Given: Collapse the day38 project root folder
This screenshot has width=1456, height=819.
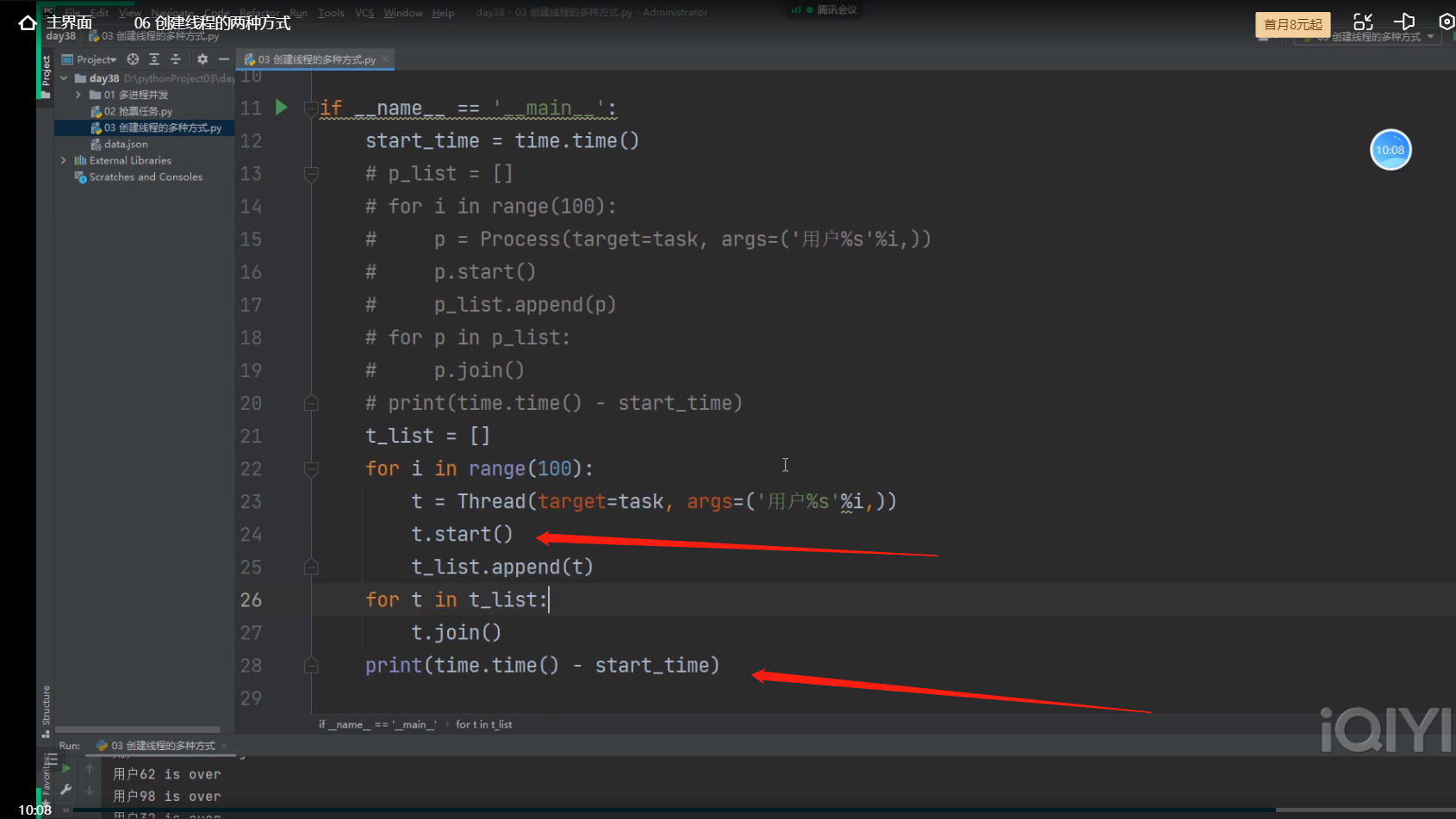Looking at the screenshot, I should [x=64, y=78].
